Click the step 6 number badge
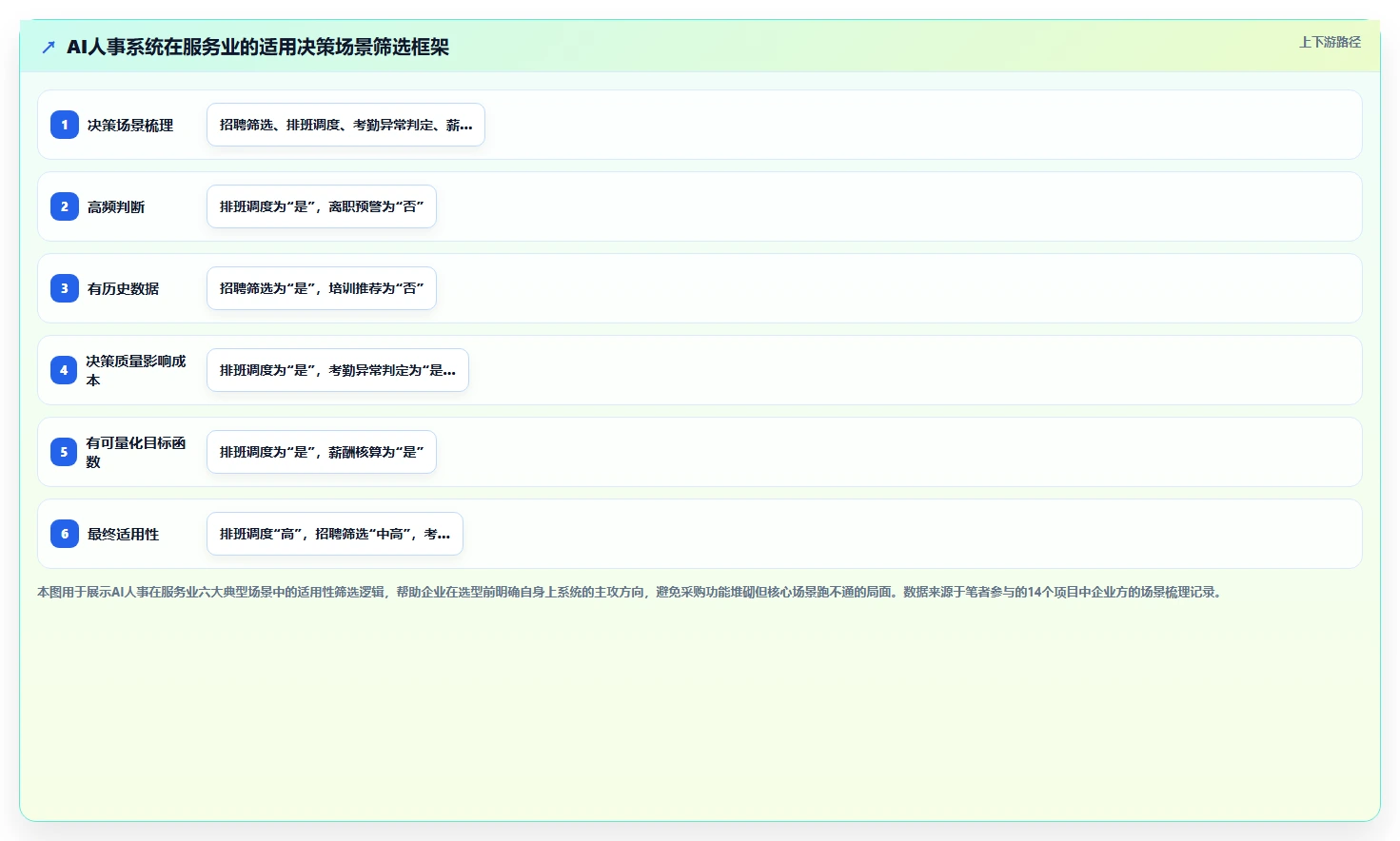The image size is (1400, 841). tap(65, 534)
